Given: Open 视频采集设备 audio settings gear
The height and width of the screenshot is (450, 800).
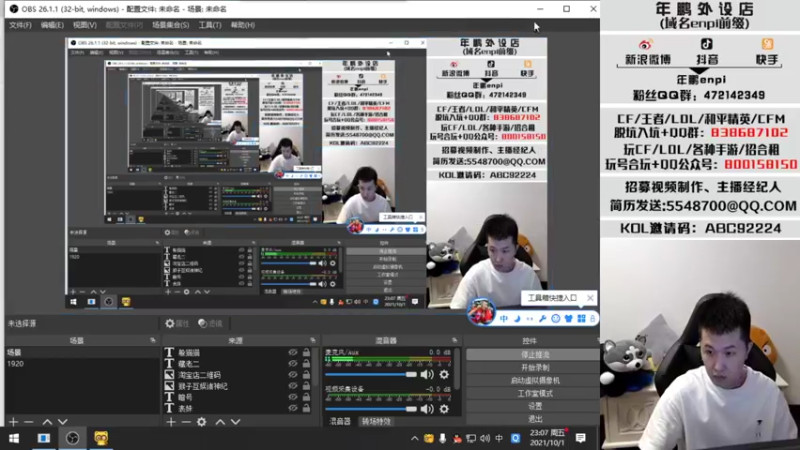Looking at the screenshot, I should click(x=444, y=409).
